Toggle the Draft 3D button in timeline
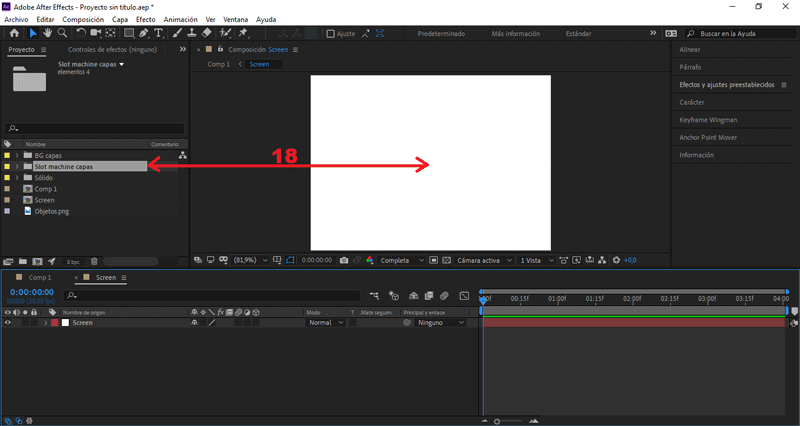800x426 pixels. [394, 295]
